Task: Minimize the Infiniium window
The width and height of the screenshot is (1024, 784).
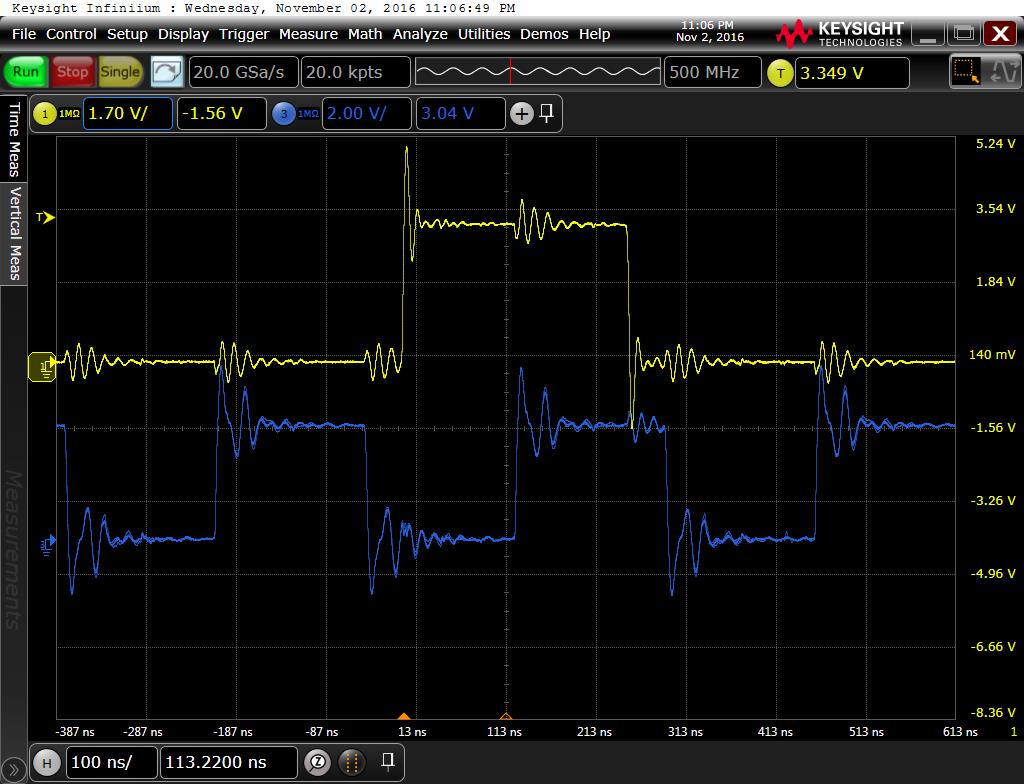Action: [927, 35]
